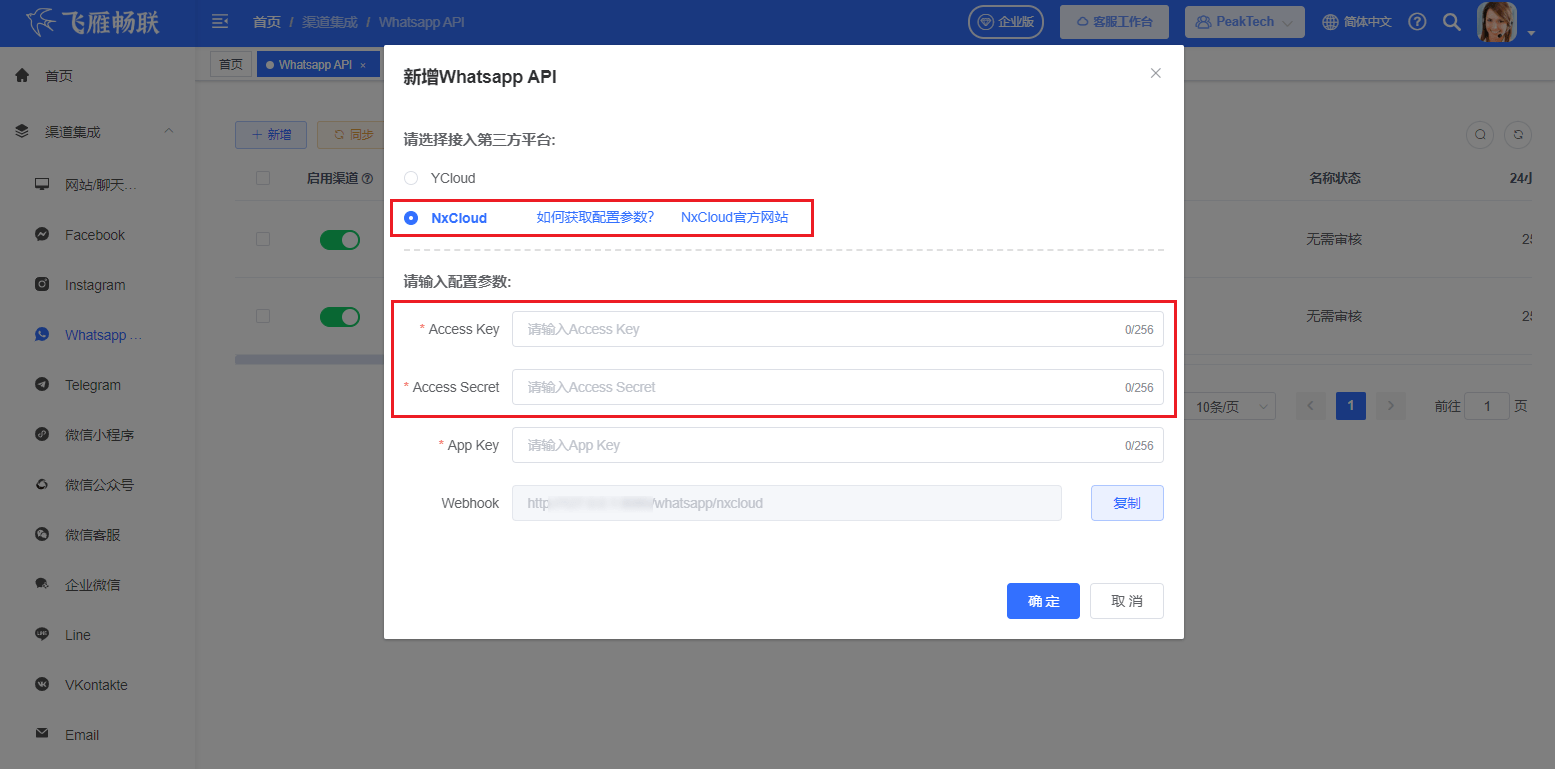The width and height of the screenshot is (1555, 769).
Task: Click the App Key input field
Action: [838, 445]
